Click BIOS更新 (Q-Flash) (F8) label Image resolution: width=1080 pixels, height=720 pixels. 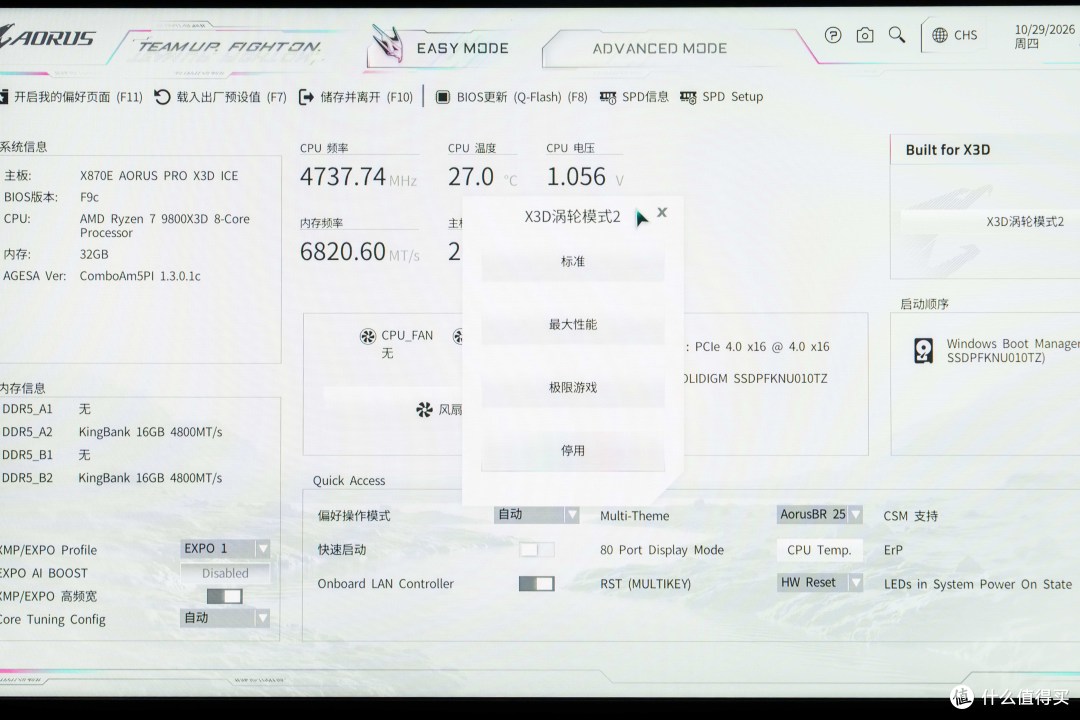pos(522,97)
